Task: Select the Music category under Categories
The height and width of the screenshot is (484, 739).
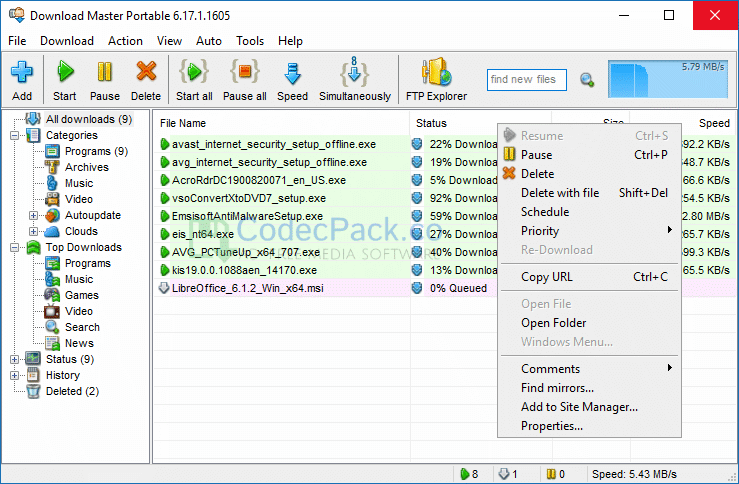Action: [x=79, y=183]
